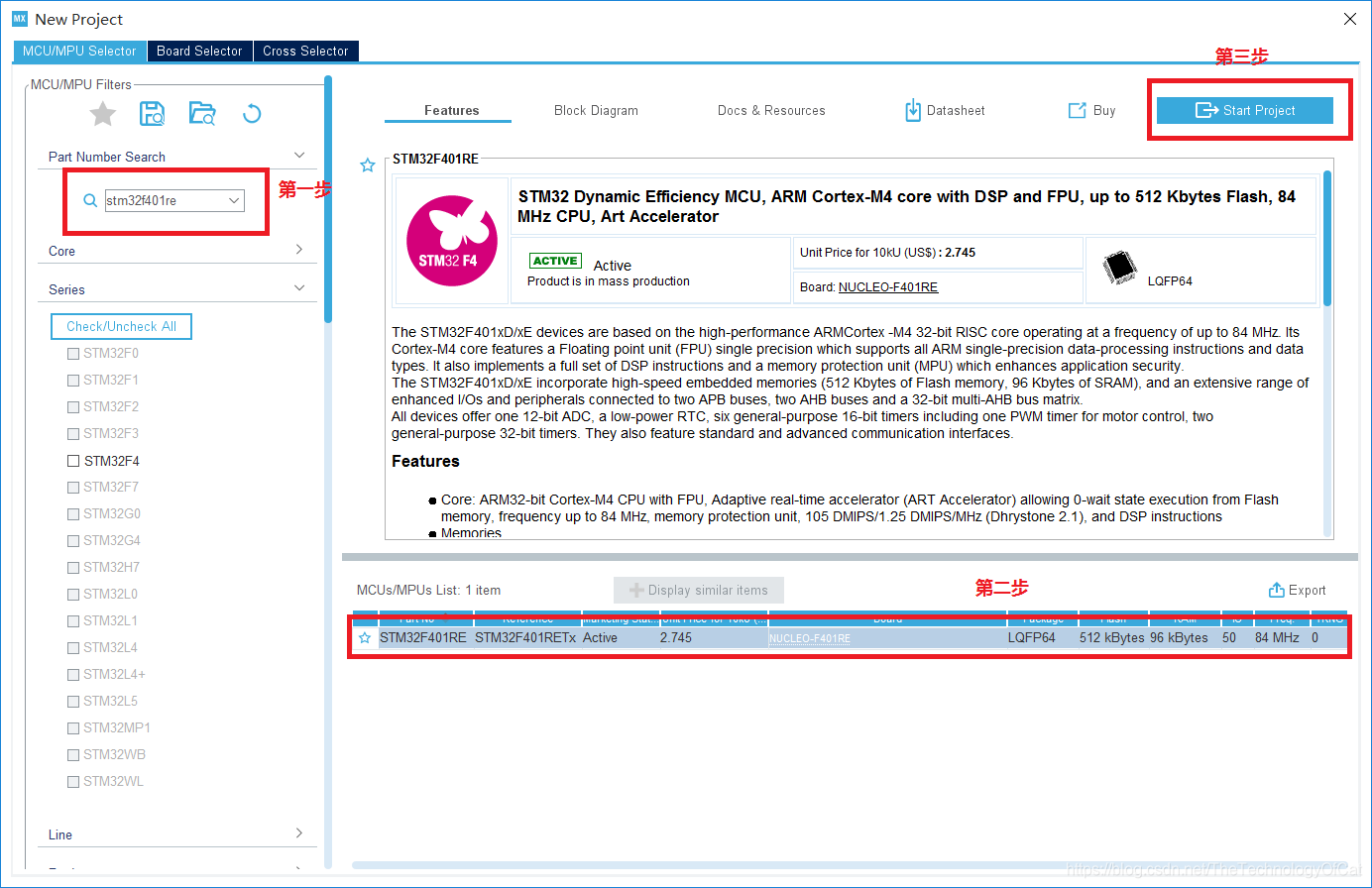
Task: Click the Datasheet label
Action: (956, 110)
